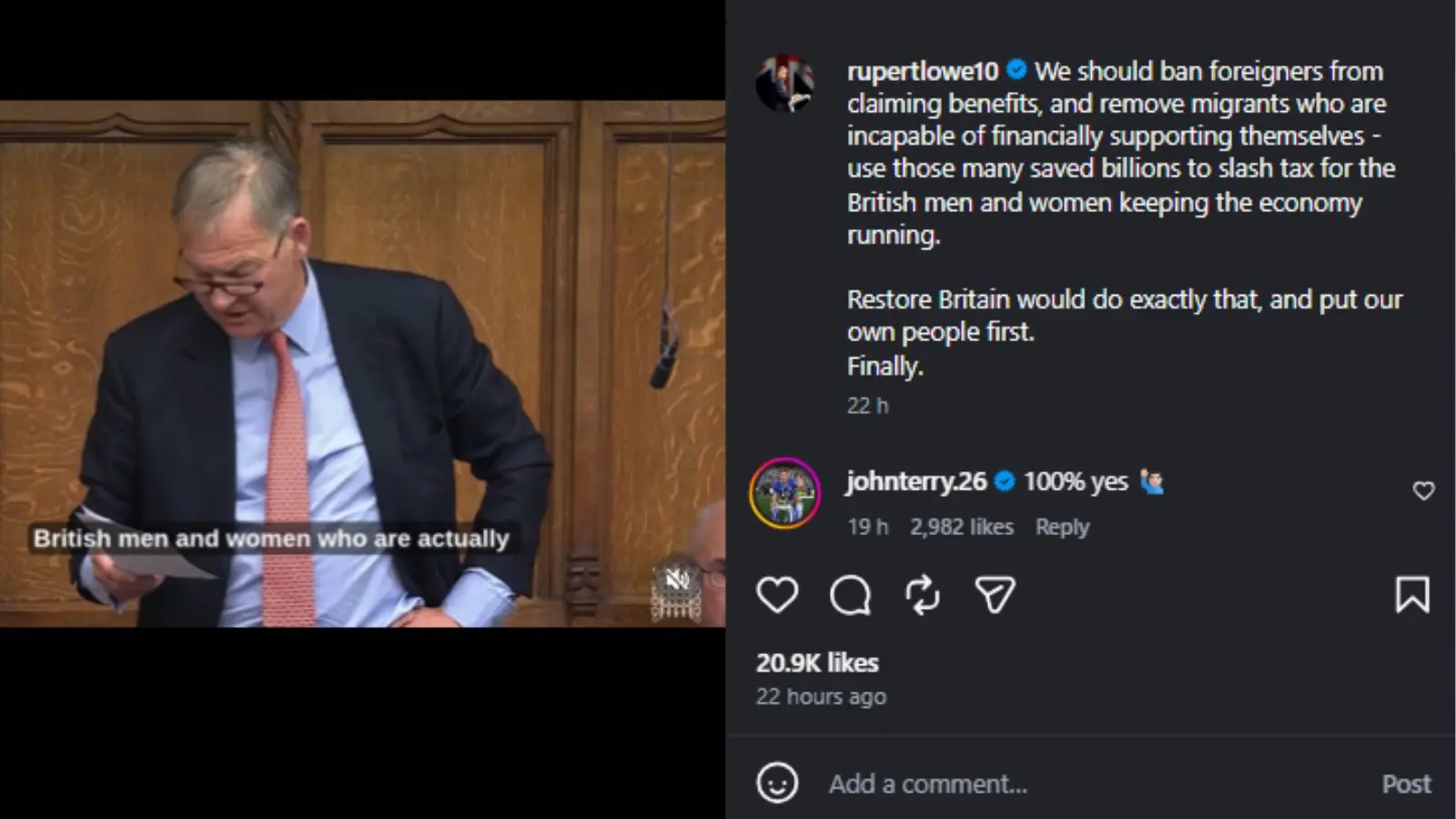The width and height of the screenshot is (1456, 819).
Task: Open the emoji picker in the comment bar
Action: [777, 784]
